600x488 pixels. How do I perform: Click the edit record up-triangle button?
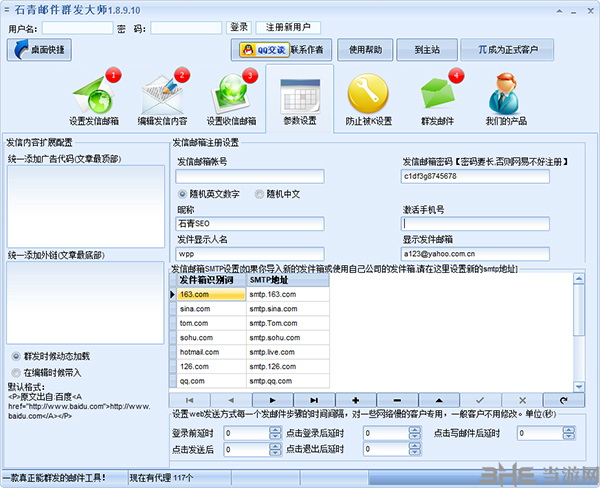point(439,400)
